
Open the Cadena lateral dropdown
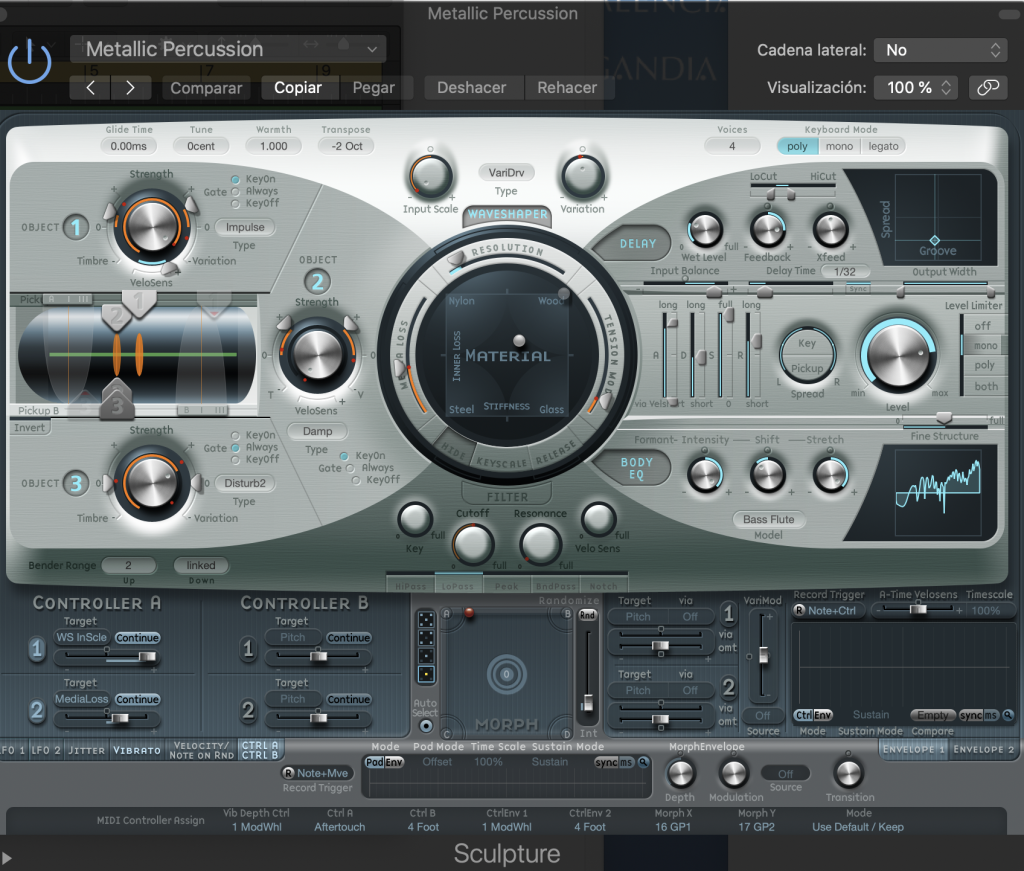tap(940, 50)
